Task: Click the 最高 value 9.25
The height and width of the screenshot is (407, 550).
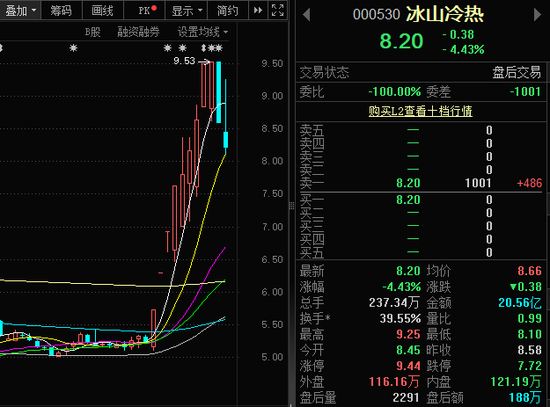Action: point(408,334)
